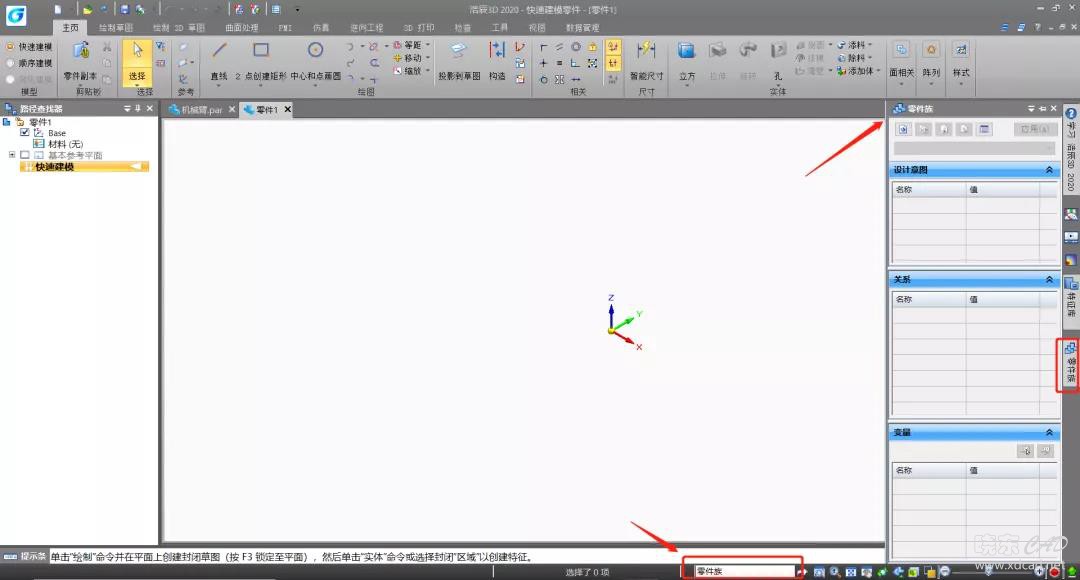Screen dimensions: 1080x580
Task: Expand the 基本参考平面 tree node
Action: click(x=12, y=155)
